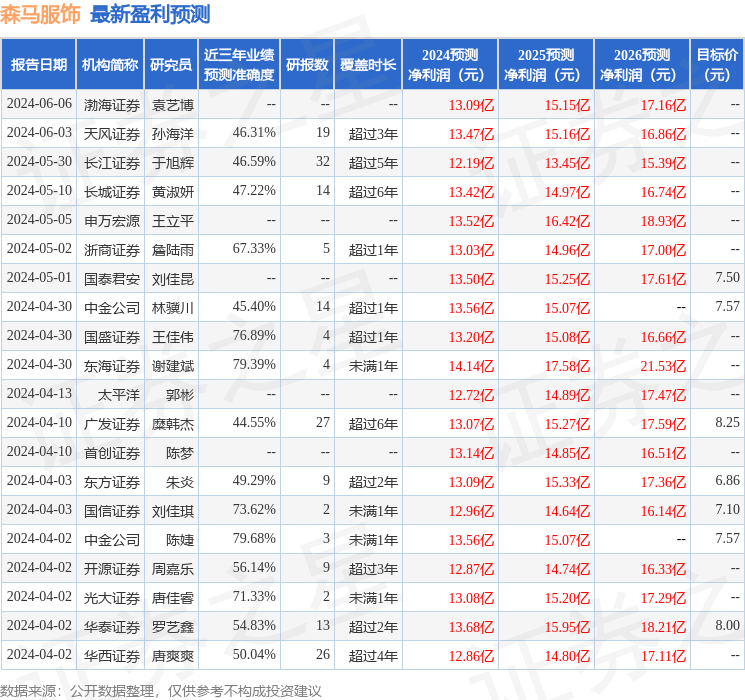Select the 华泰证券 institution cell
Viewport: 745px width, 700px height.
click(112, 627)
